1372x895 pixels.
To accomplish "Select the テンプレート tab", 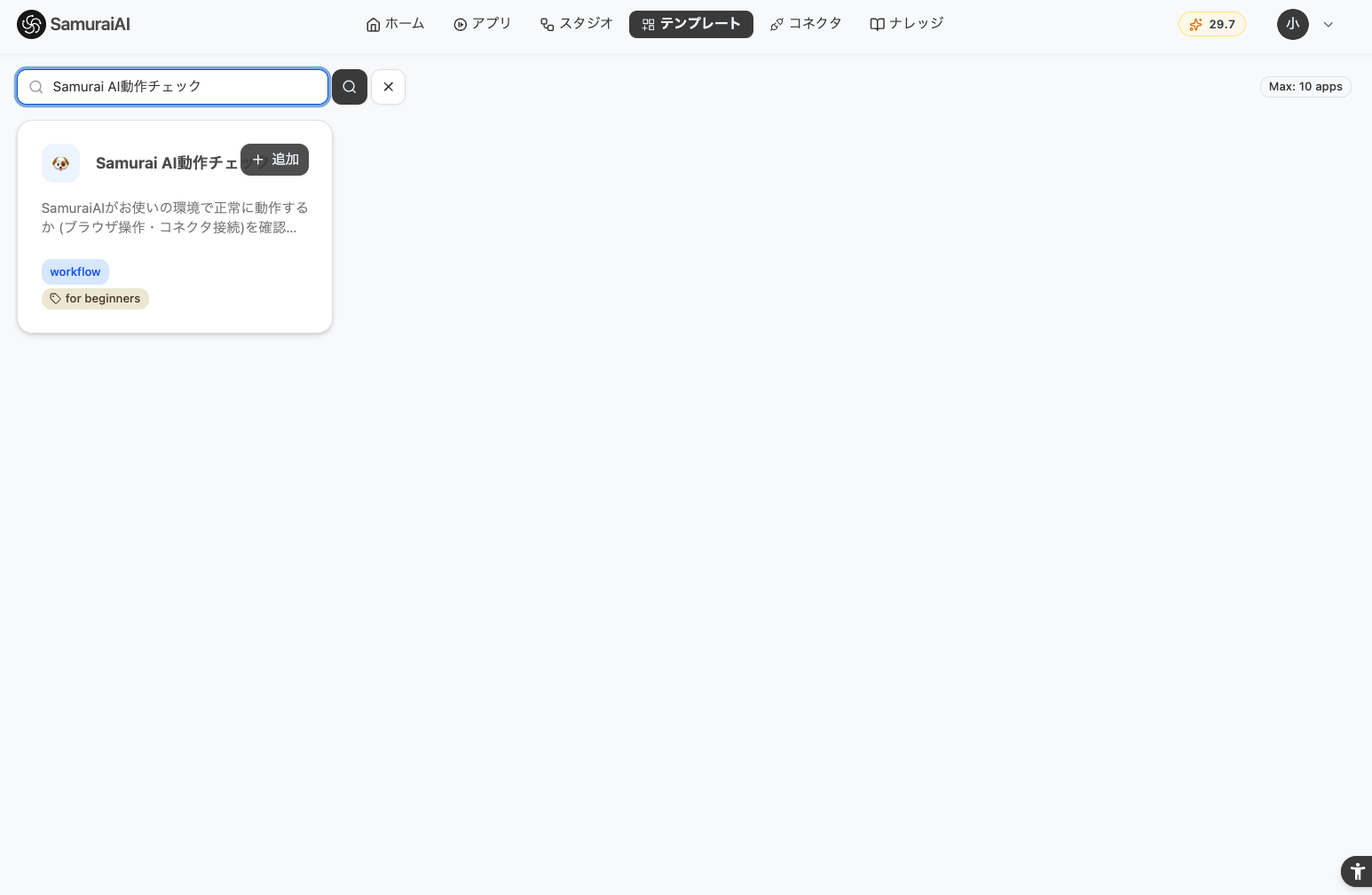I will (x=690, y=24).
